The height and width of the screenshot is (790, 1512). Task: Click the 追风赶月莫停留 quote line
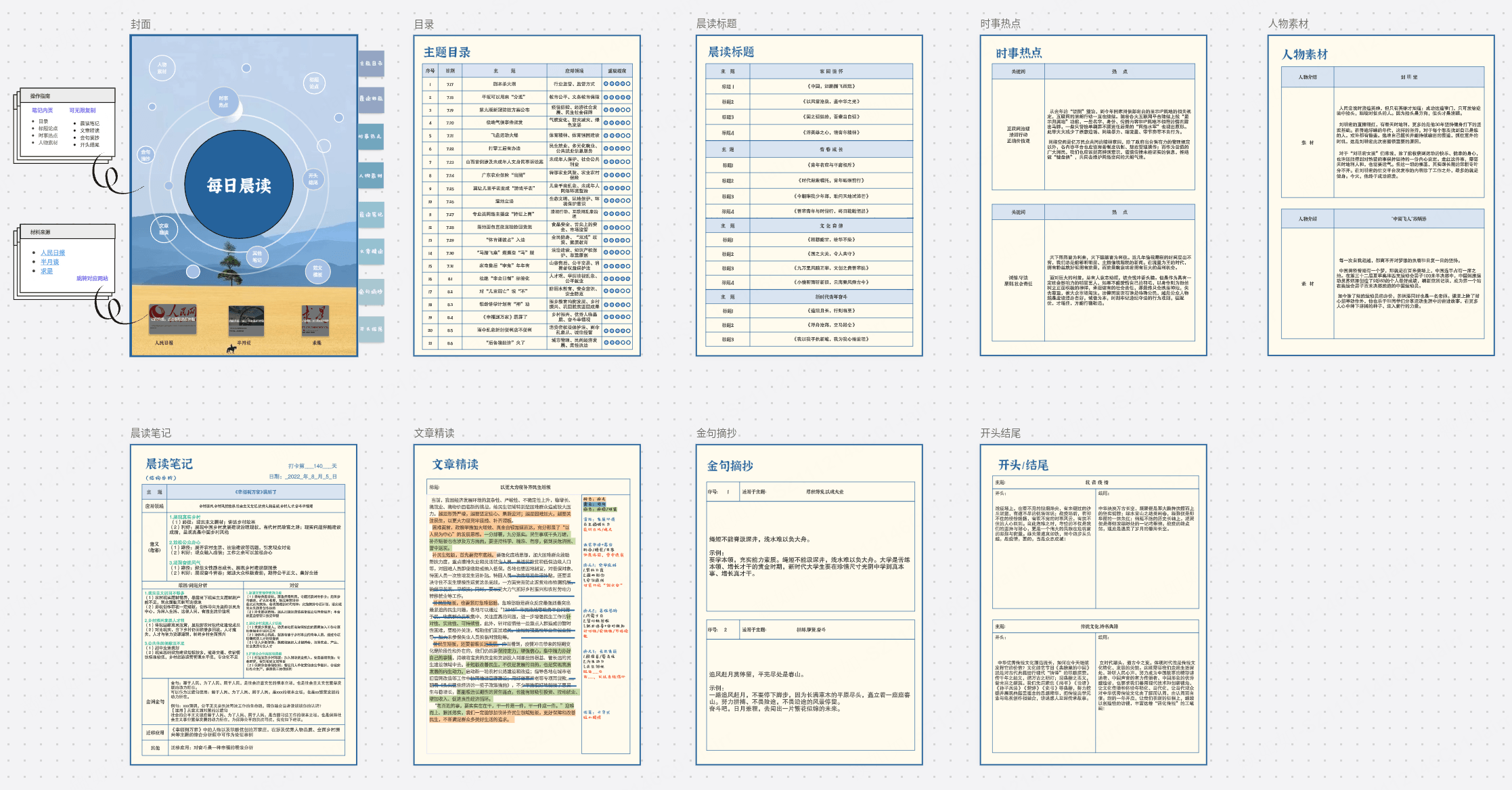point(756,674)
